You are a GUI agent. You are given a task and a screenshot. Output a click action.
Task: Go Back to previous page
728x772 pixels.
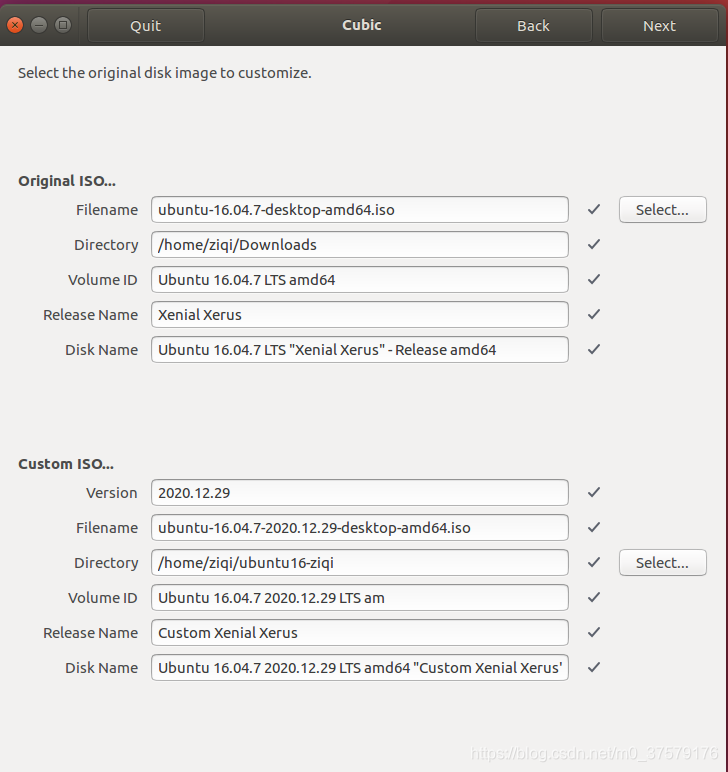(533, 26)
